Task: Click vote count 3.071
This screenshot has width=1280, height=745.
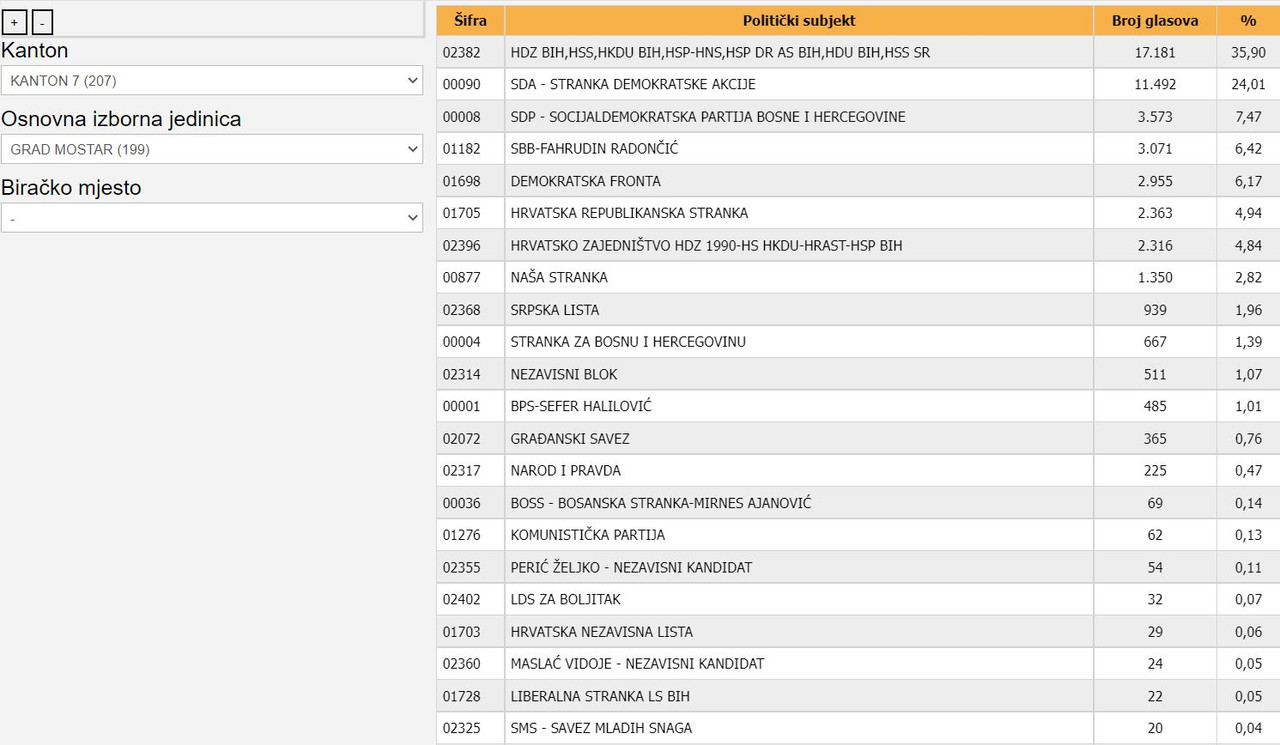Action: click(x=1155, y=149)
